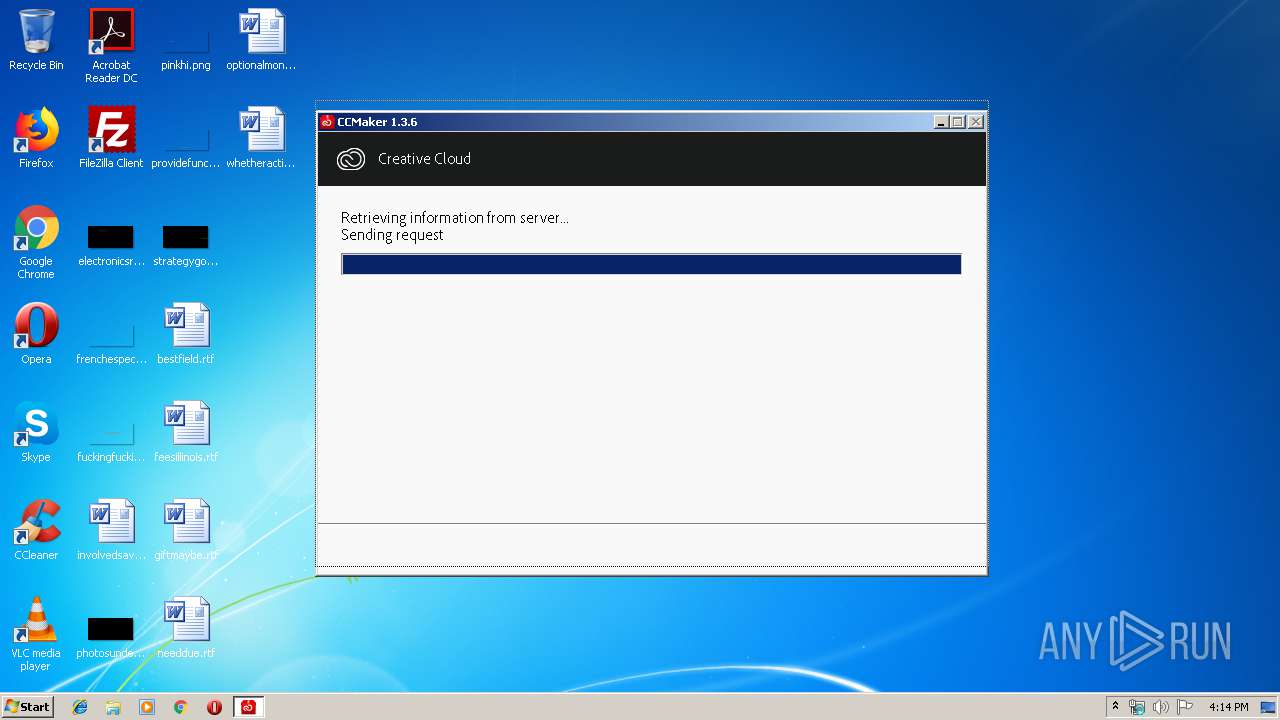
Task: Open the involvedsav document icon
Action: 111,522
